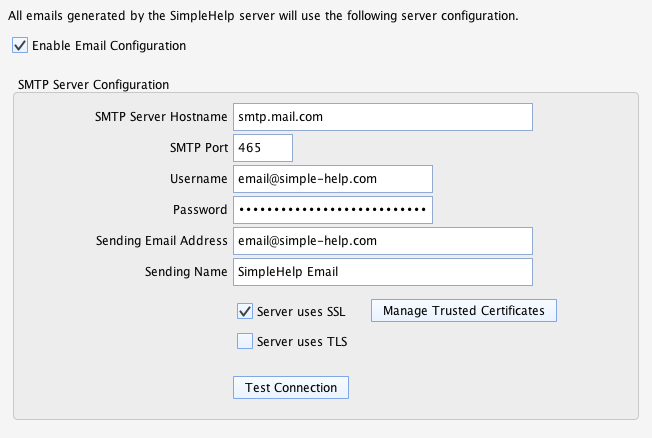The image size is (652, 438).
Task: Click the SMTP Port label
Action: 199,148
